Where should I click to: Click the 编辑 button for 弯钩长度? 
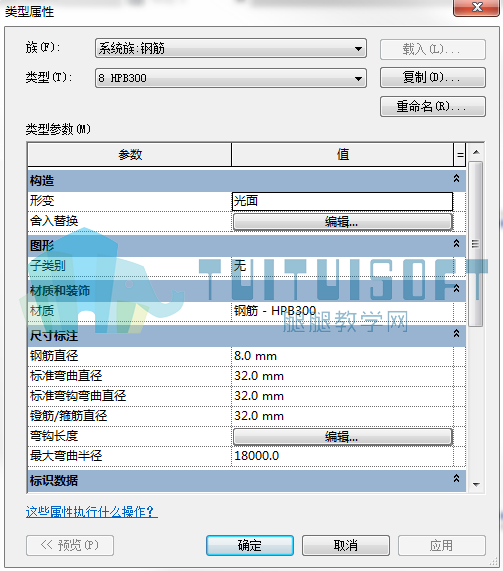tap(342, 436)
